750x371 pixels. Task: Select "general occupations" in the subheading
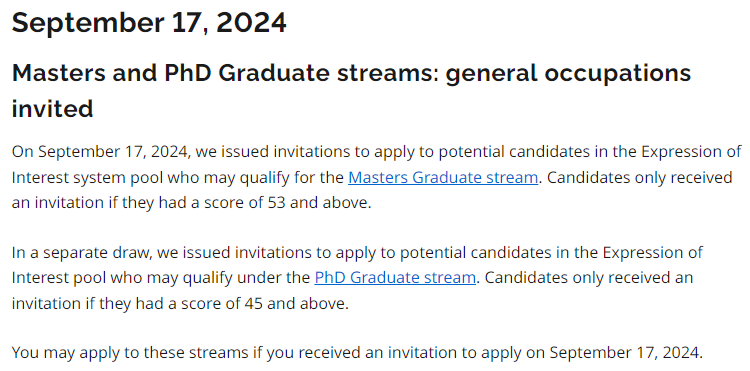(x=568, y=73)
